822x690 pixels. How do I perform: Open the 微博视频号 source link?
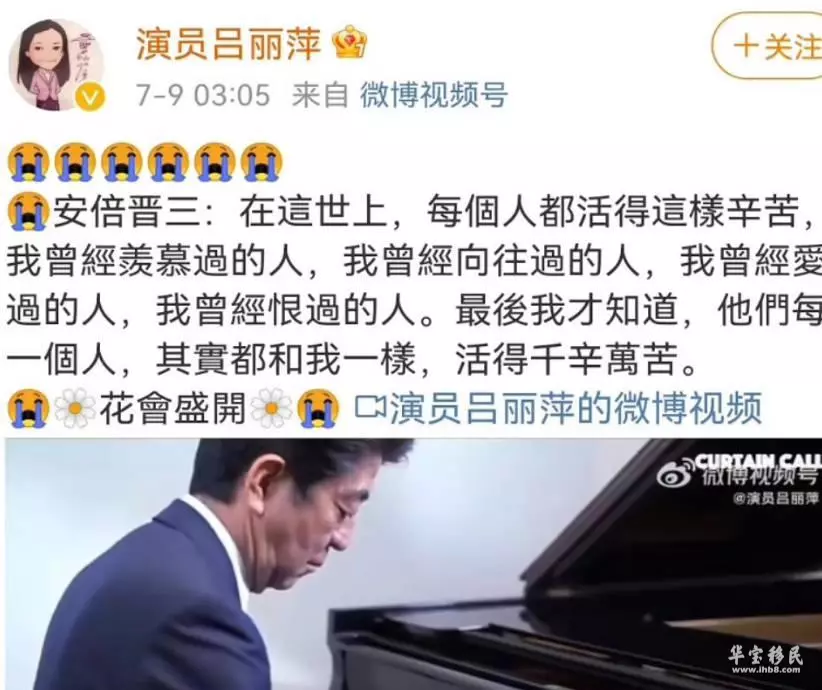point(434,95)
